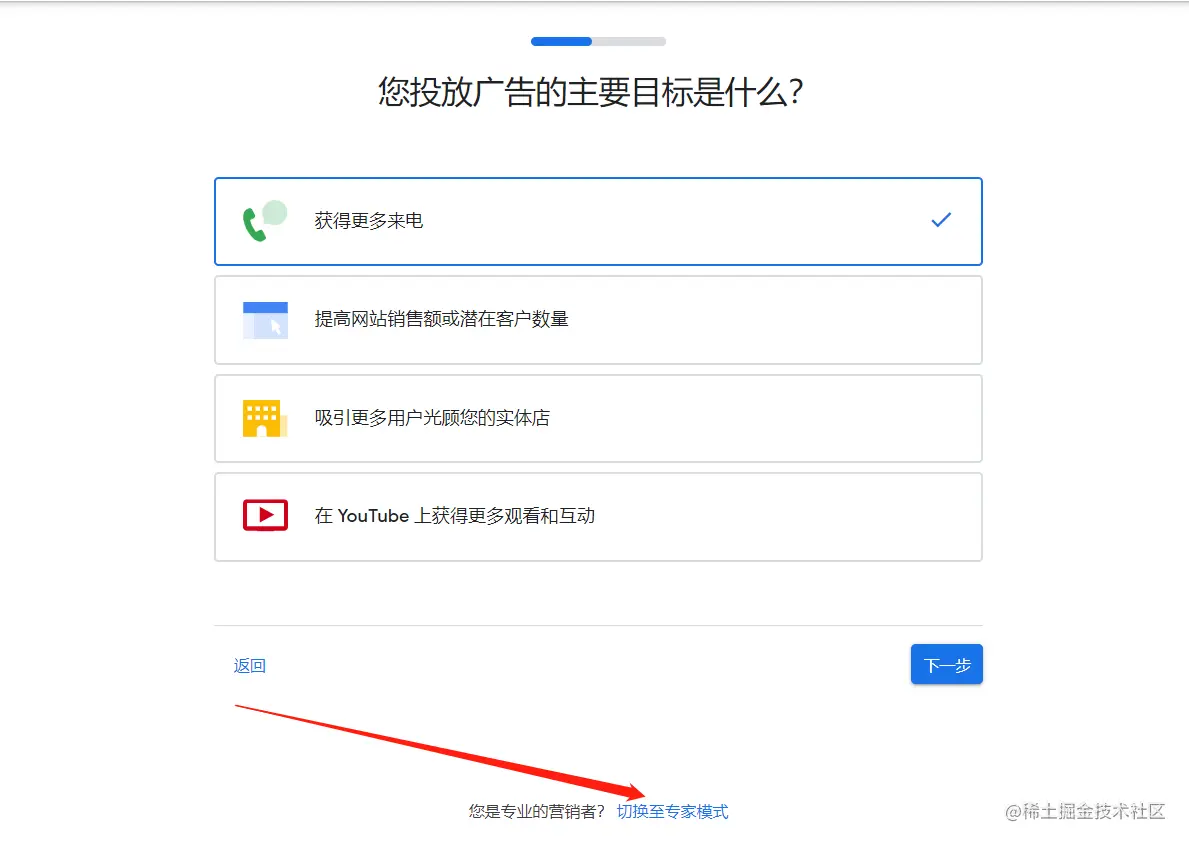1189x845 pixels.
Task: Open the 切换至专家模式 link
Action: [x=673, y=812]
